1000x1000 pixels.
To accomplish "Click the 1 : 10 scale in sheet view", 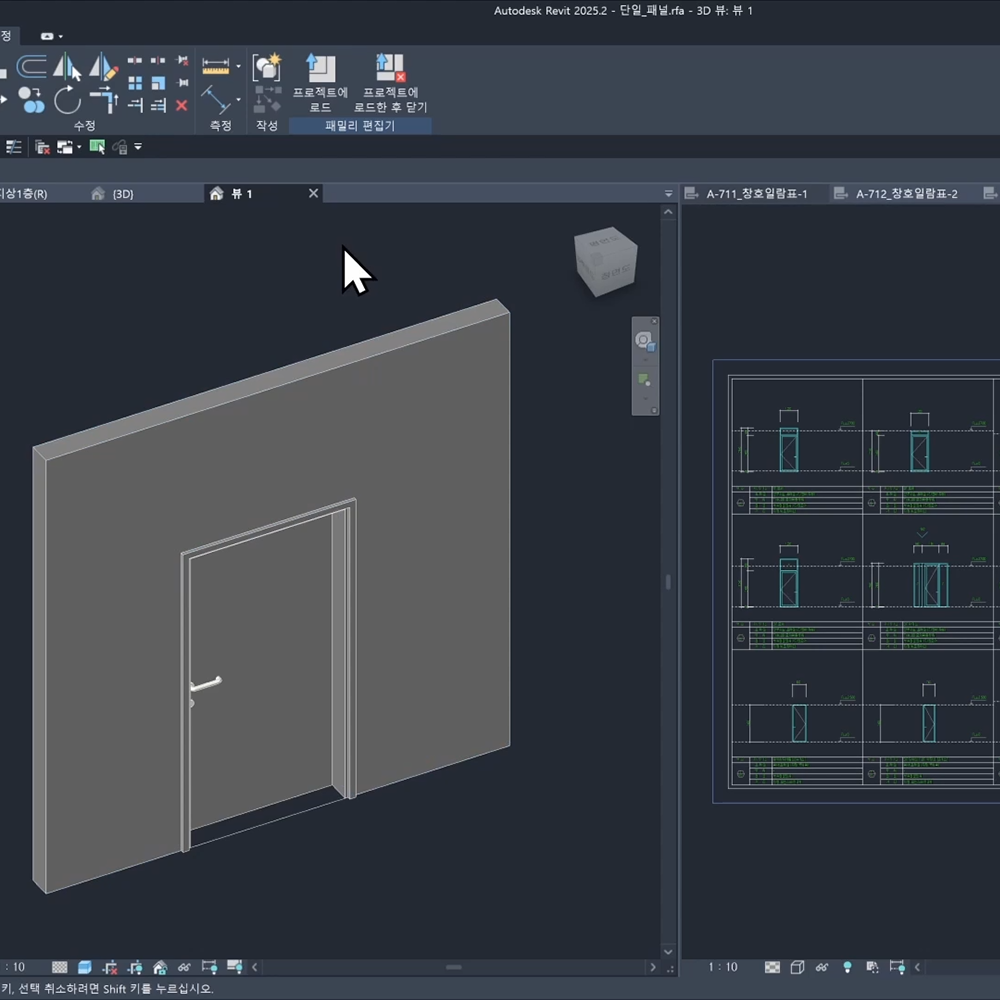I will (722, 968).
